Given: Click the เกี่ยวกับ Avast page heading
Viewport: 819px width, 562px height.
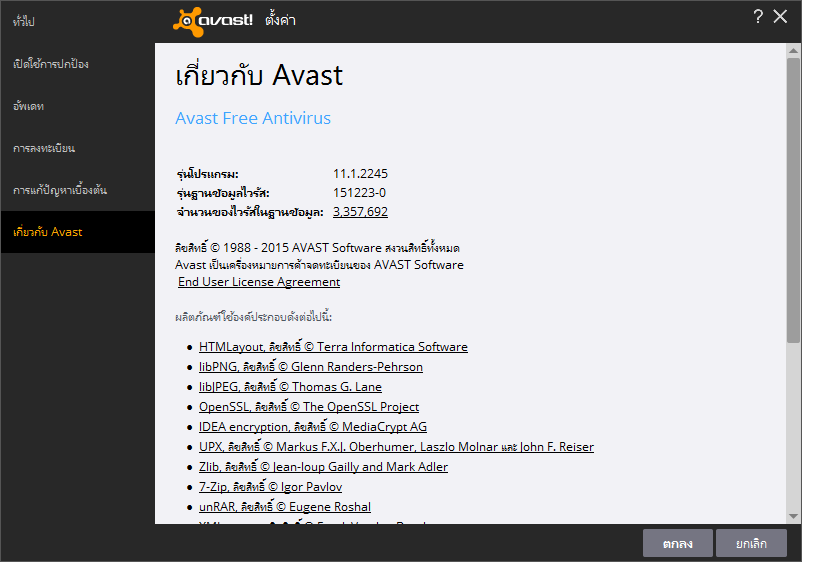Looking at the screenshot, I should 259,75.
